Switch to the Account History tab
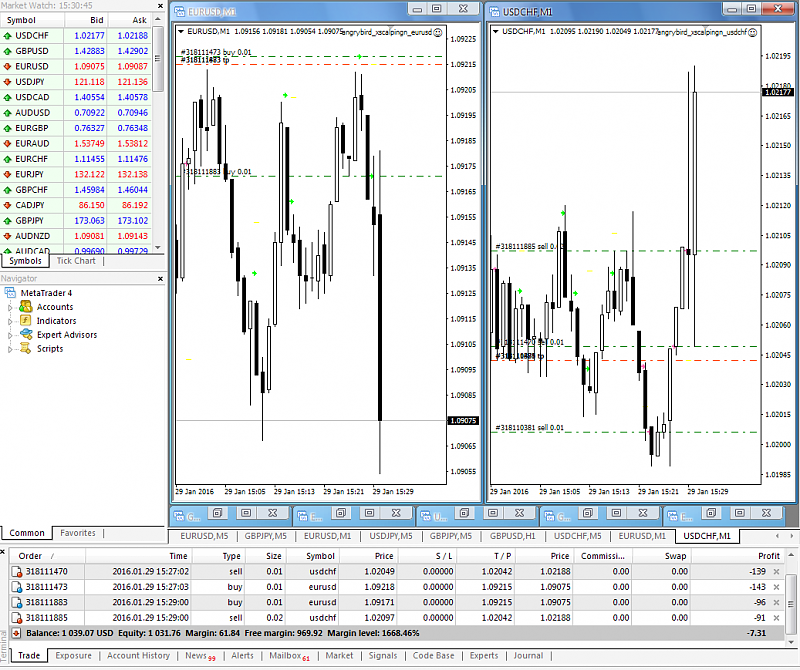 (138, 656)
